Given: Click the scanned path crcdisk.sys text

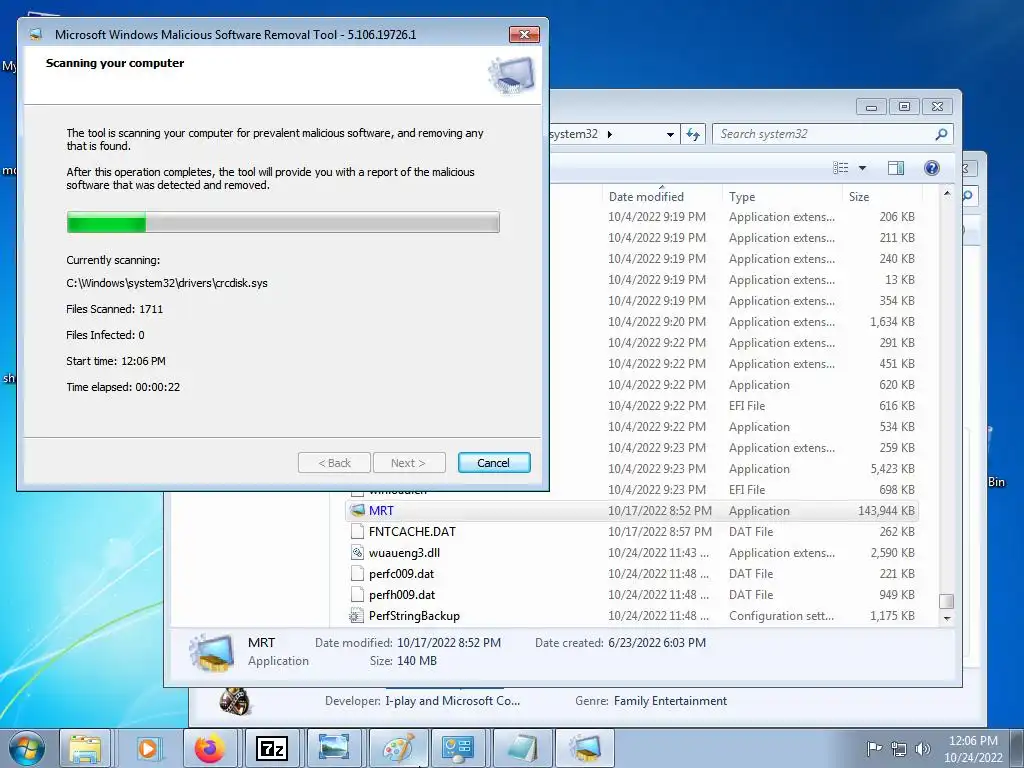Looking at the screenshot, I should (167, 283).
